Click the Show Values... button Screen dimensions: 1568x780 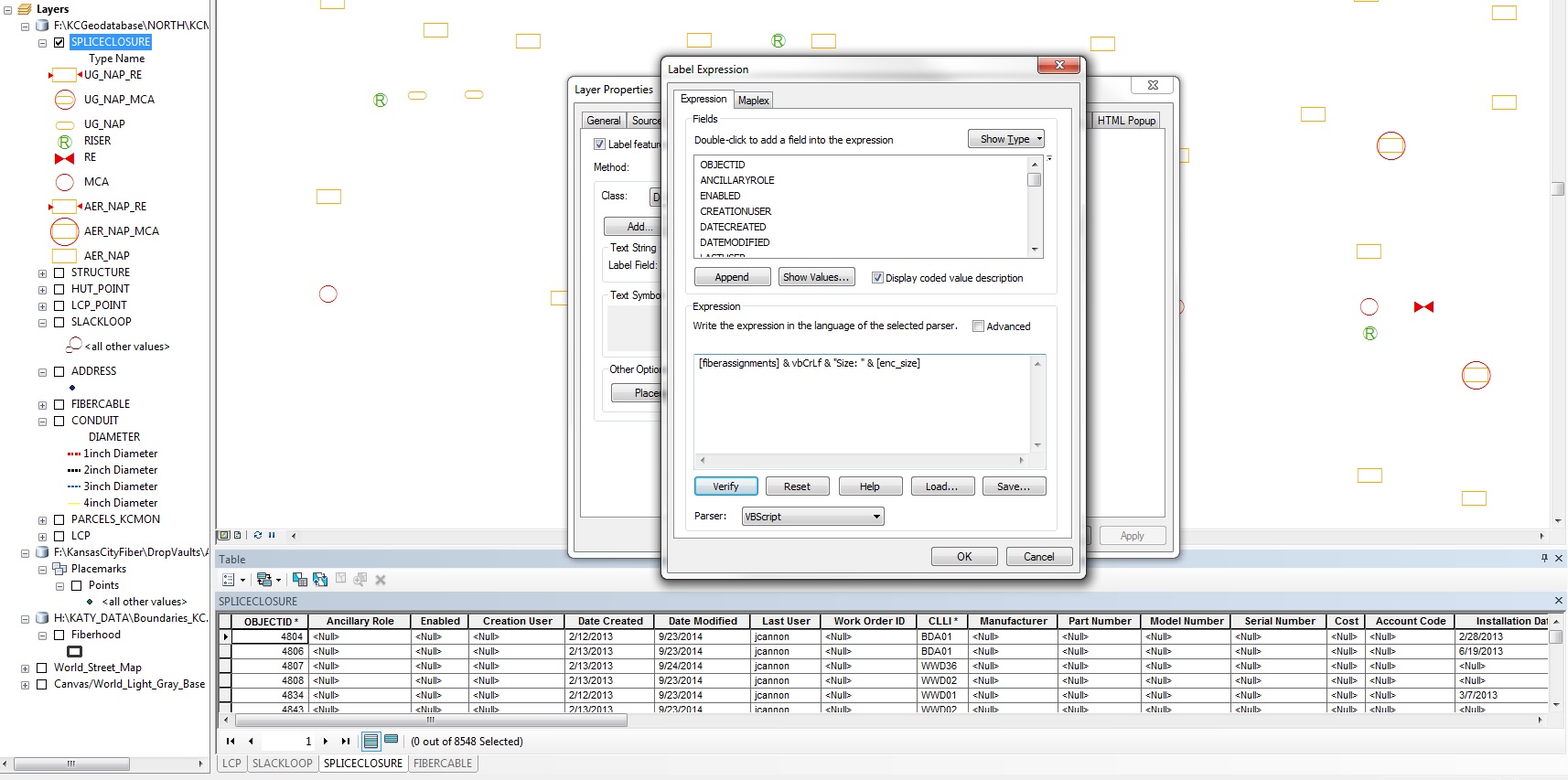816,277
